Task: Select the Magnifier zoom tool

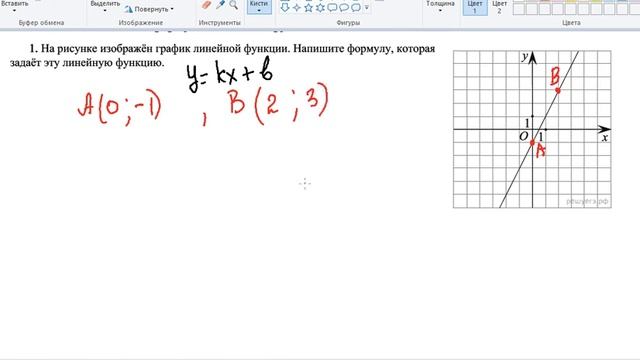Action: point(233,5)
